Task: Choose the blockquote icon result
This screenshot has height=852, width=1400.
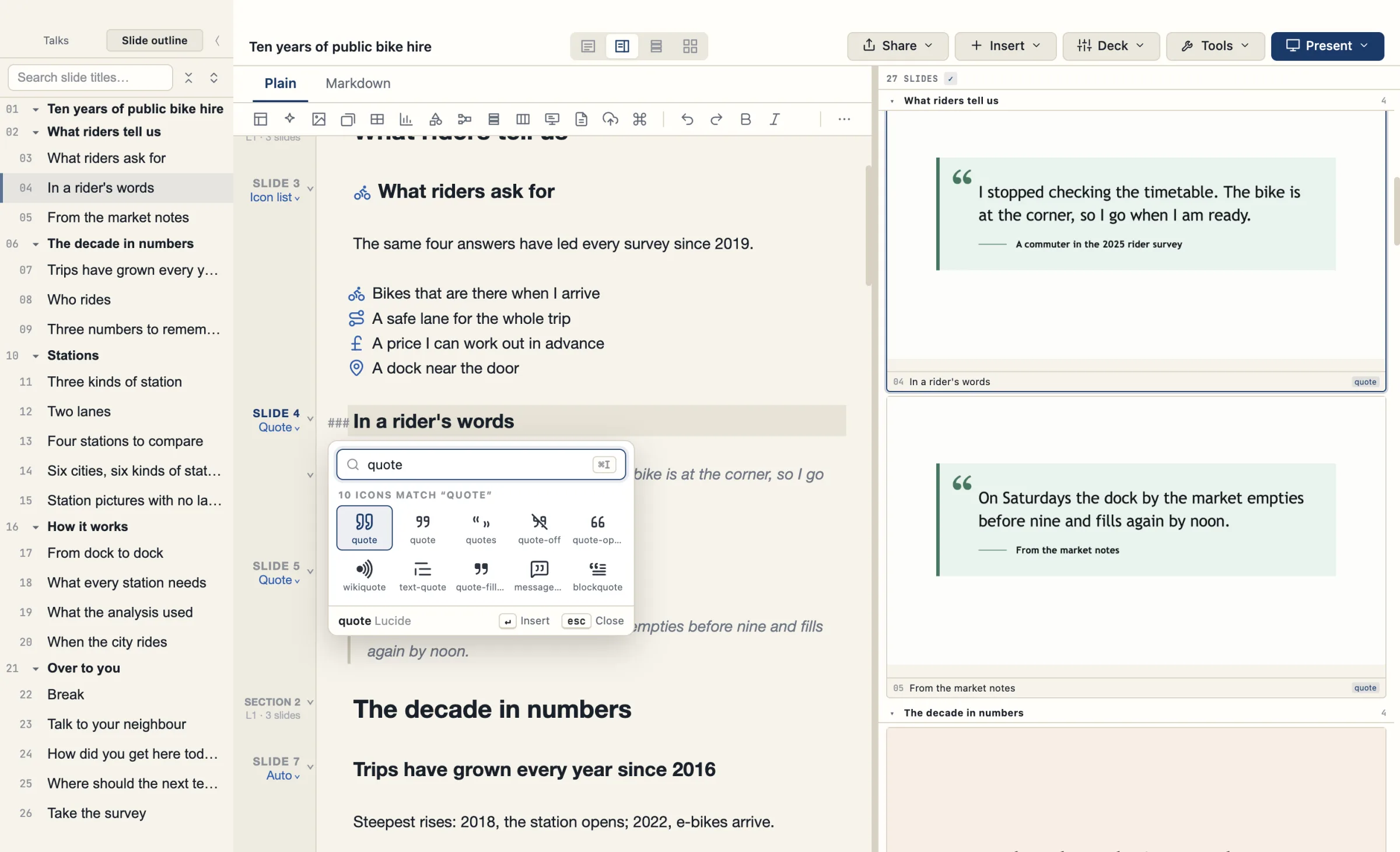Action: click(597, 575)
